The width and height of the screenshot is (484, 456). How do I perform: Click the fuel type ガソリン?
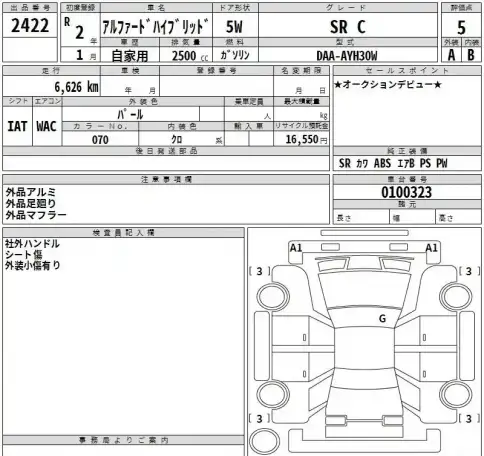235,55
